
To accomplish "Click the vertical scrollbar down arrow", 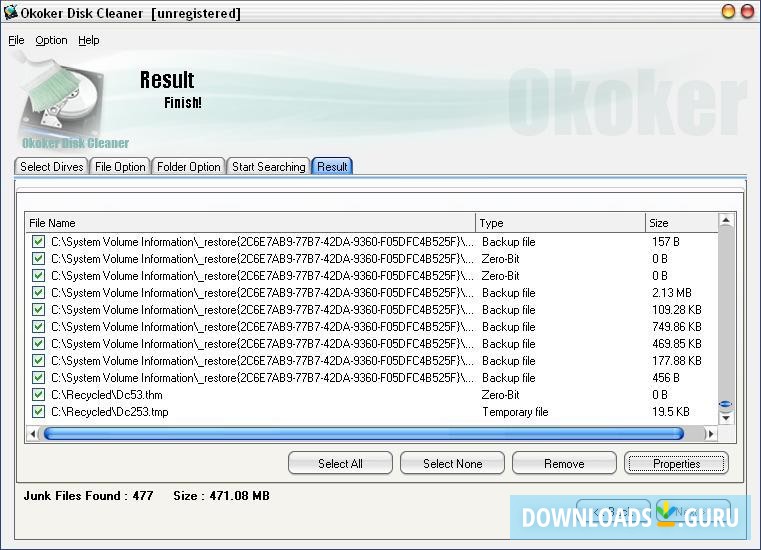I will pyautogui.click(x=726, y=418).
